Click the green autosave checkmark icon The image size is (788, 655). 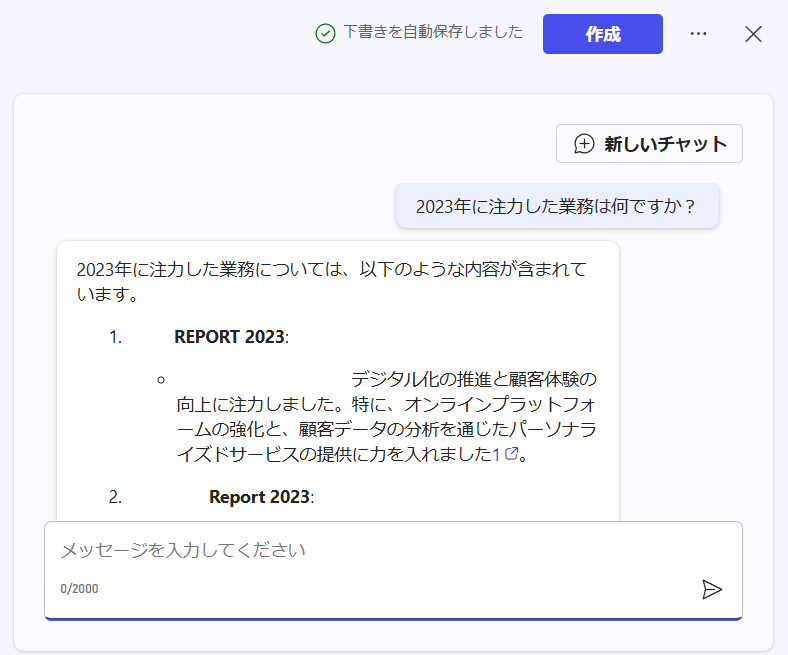325,34
